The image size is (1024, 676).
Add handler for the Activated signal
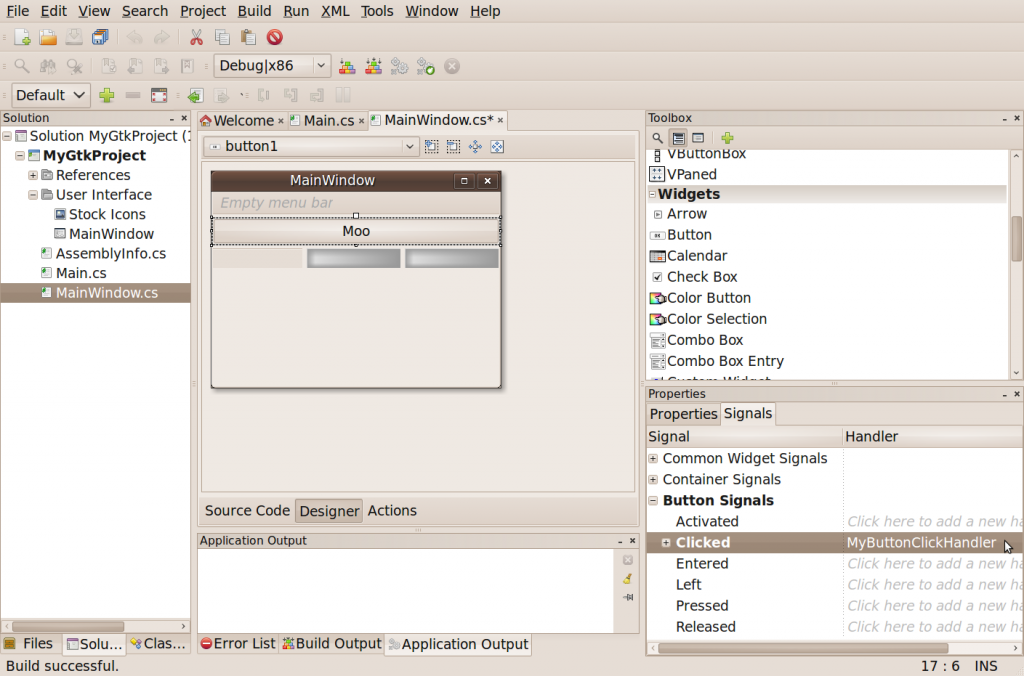pos(933,522)
